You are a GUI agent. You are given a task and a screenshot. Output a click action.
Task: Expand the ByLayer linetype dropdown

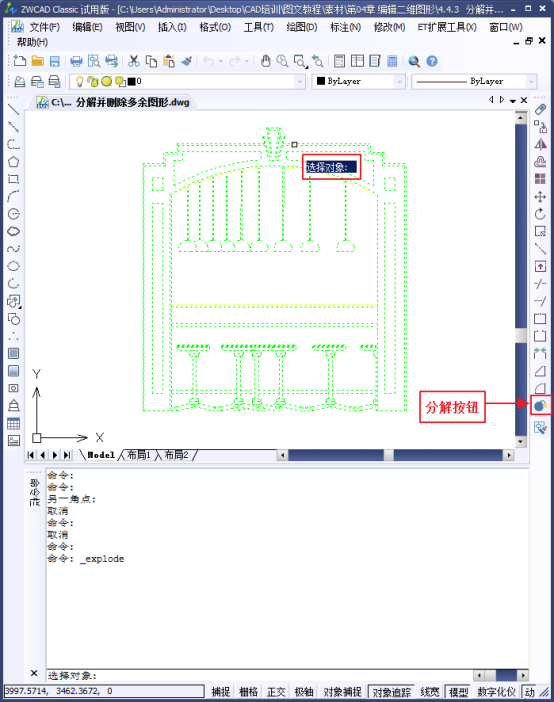pos(531,81)
